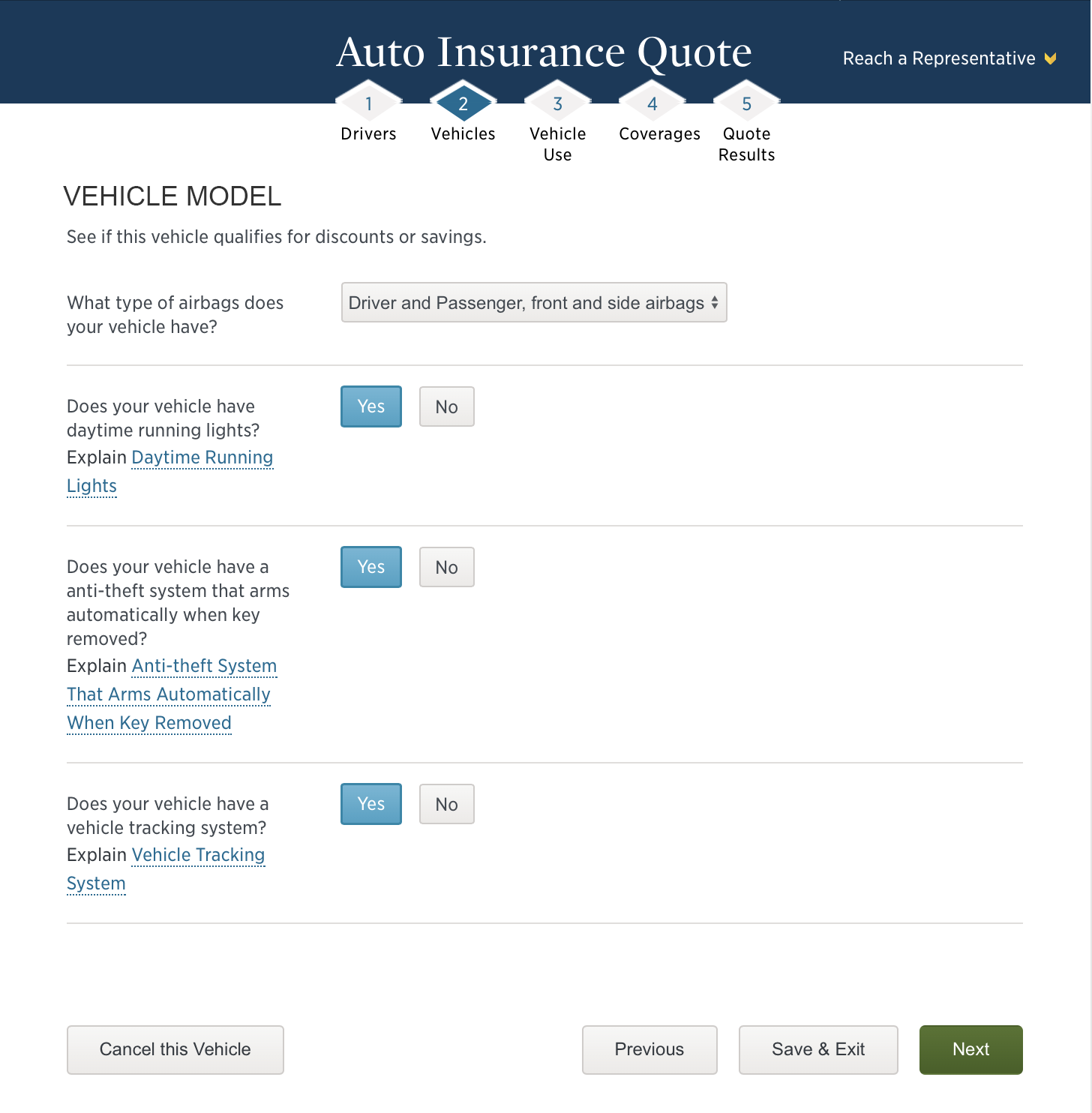
Task: Keep Yes selected for daytime running lights
Action: click(x=370, y=406)
